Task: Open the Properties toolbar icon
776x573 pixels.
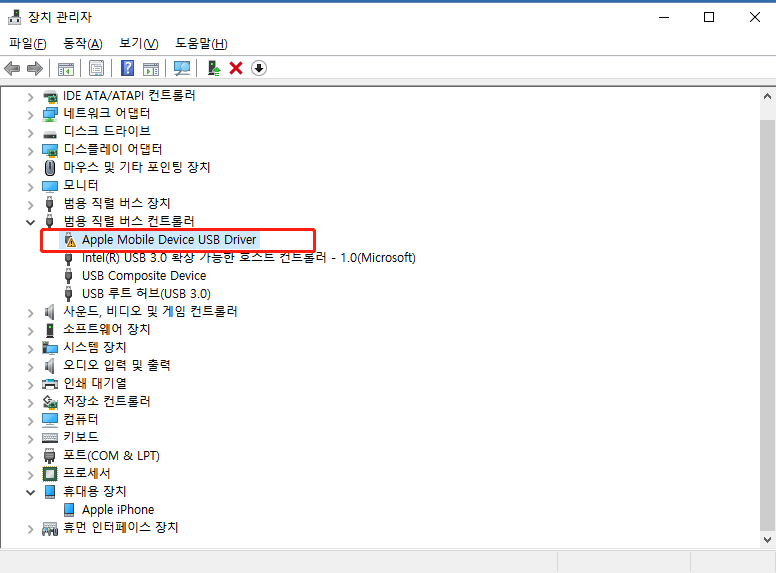Action: (x=97, y=68)
